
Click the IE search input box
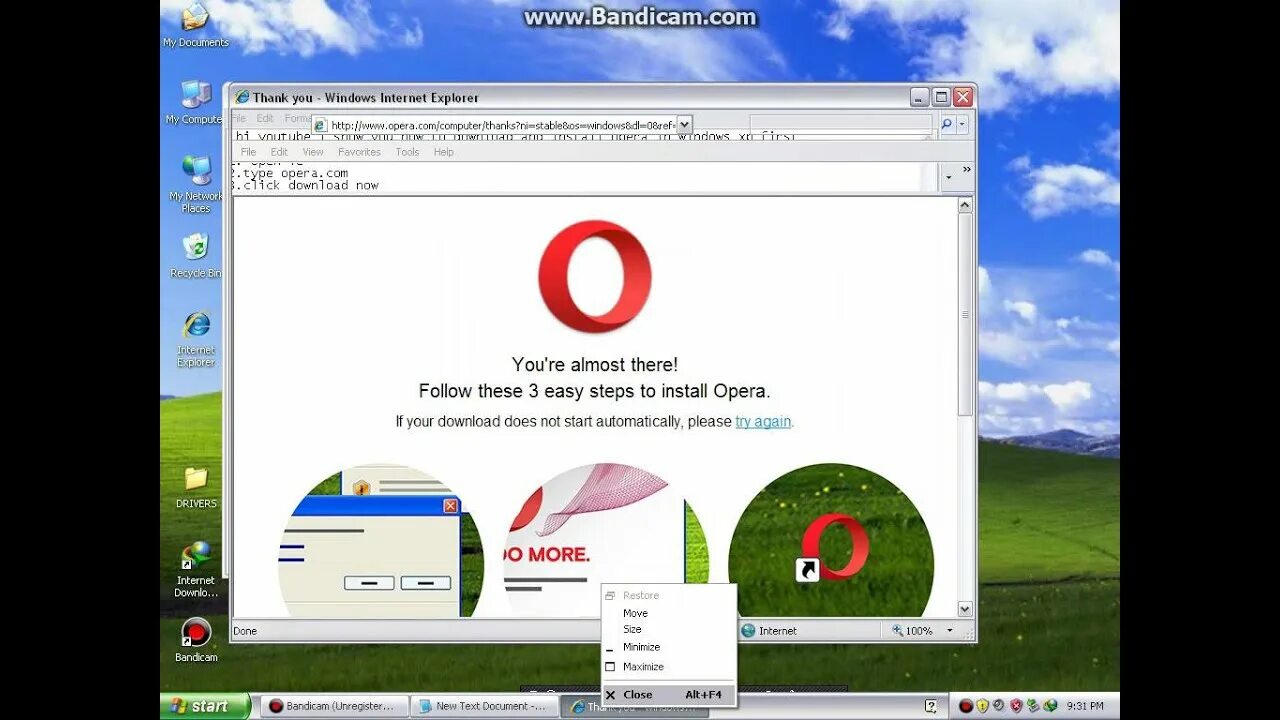pyautogui.click(x=840, y=124)
